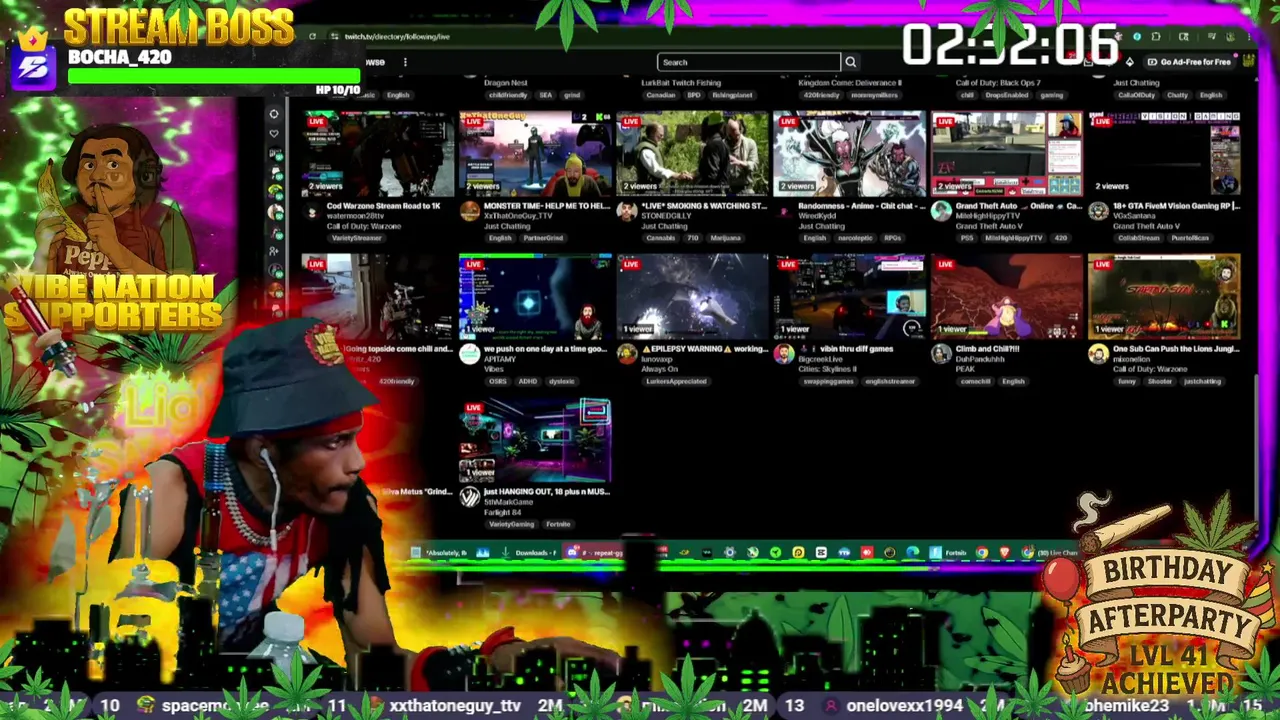Click Farlight 84 game link
This screenshot has width=1280, height=720.
coord(502,513)
